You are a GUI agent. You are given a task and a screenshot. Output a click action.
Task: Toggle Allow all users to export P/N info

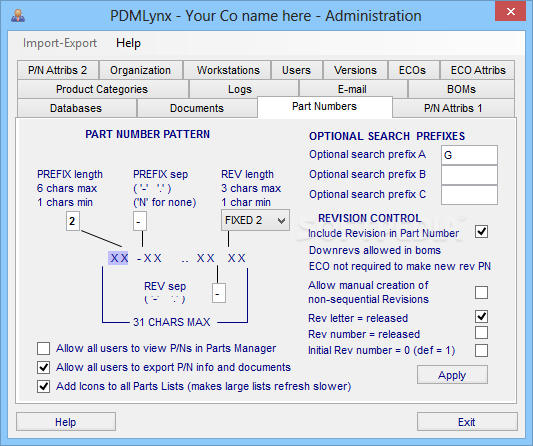pyautogui.click(x=44, y=367)
